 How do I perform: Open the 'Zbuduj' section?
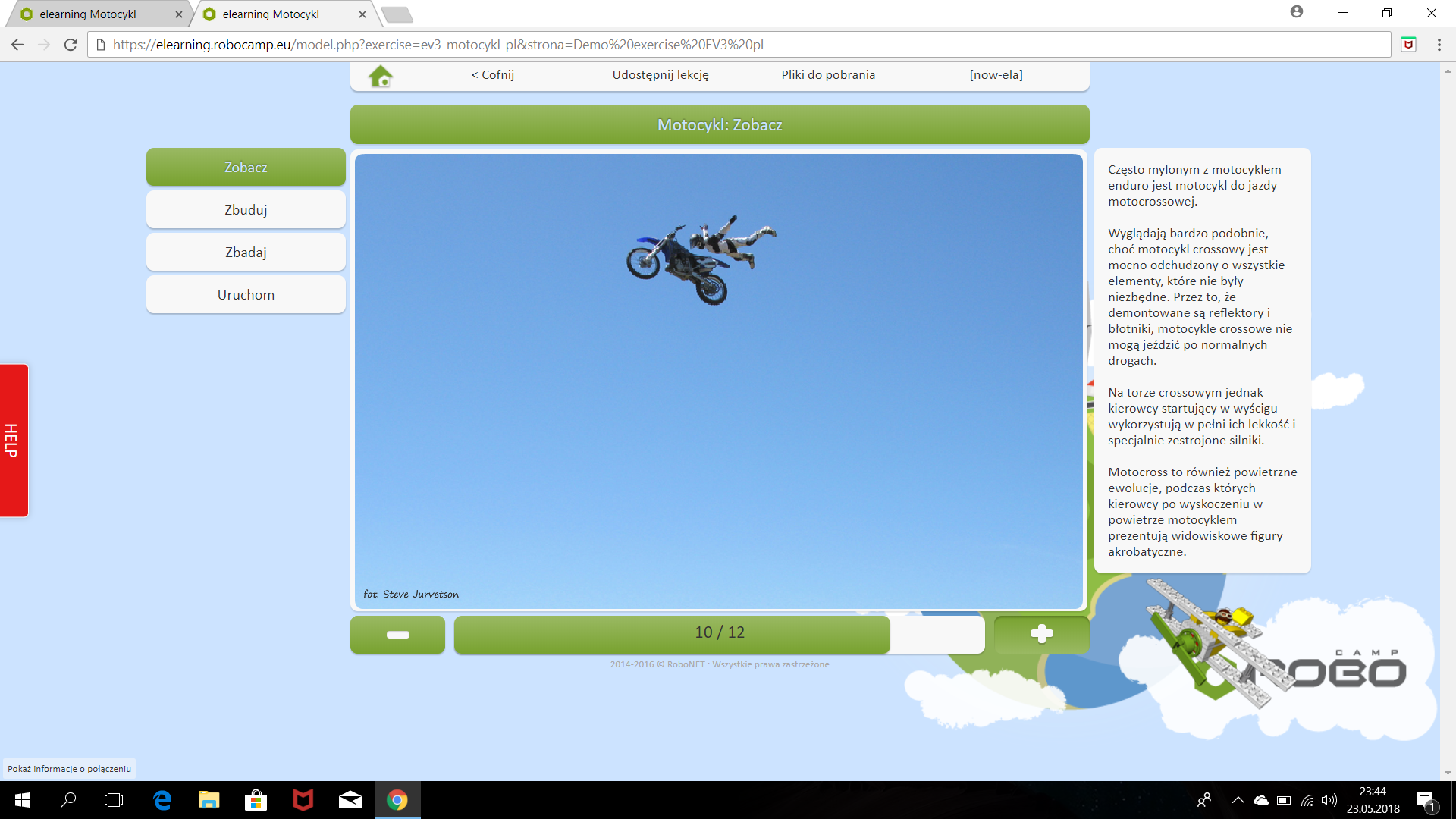246,209
